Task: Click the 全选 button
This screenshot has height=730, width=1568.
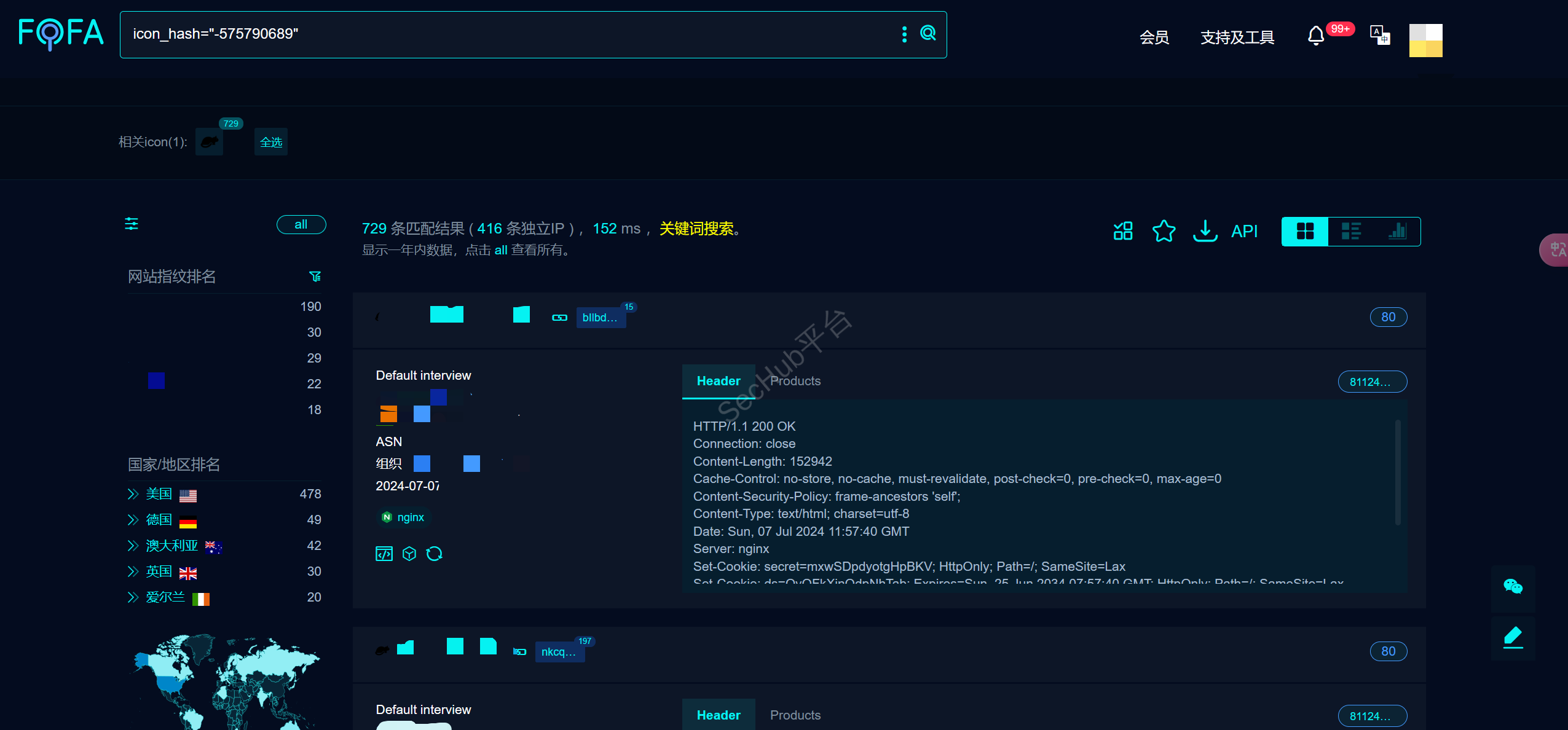Action: coord(270,143)
